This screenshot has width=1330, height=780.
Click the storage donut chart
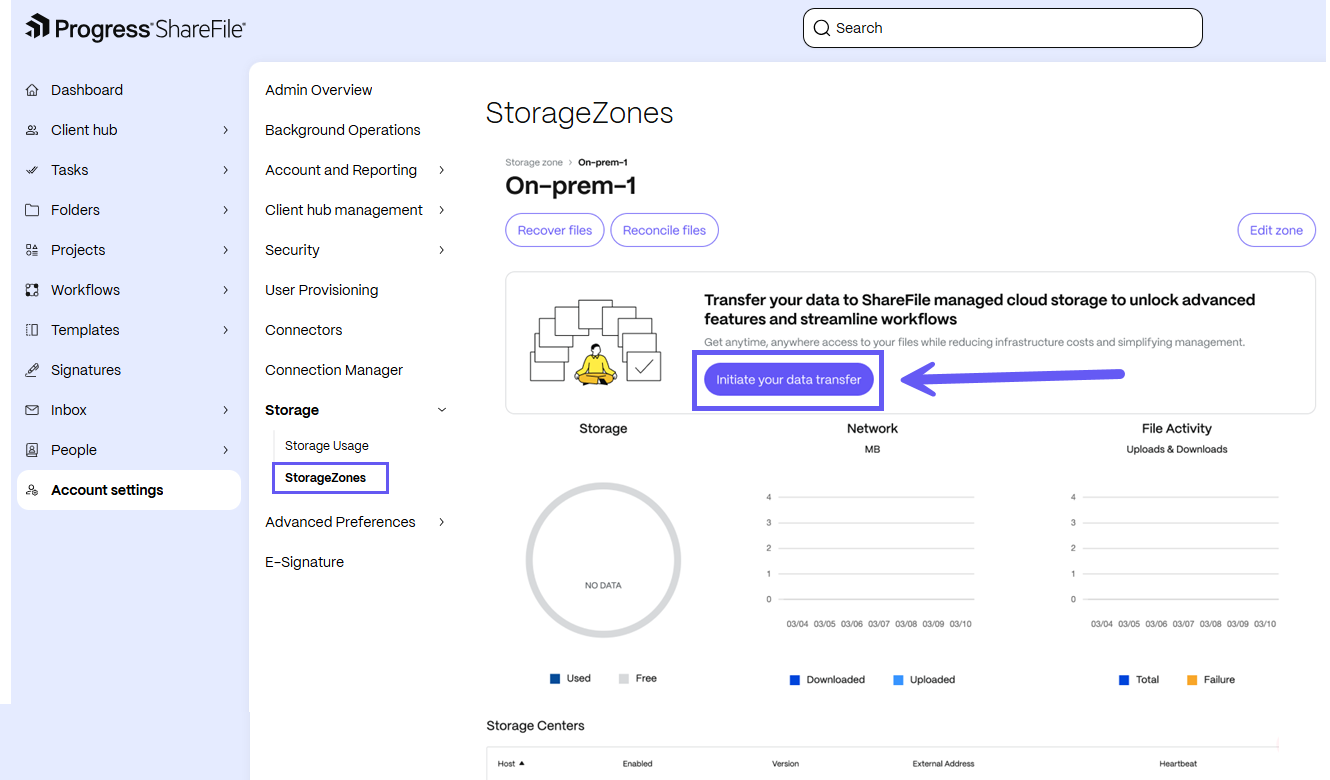[x=603, y=561]
